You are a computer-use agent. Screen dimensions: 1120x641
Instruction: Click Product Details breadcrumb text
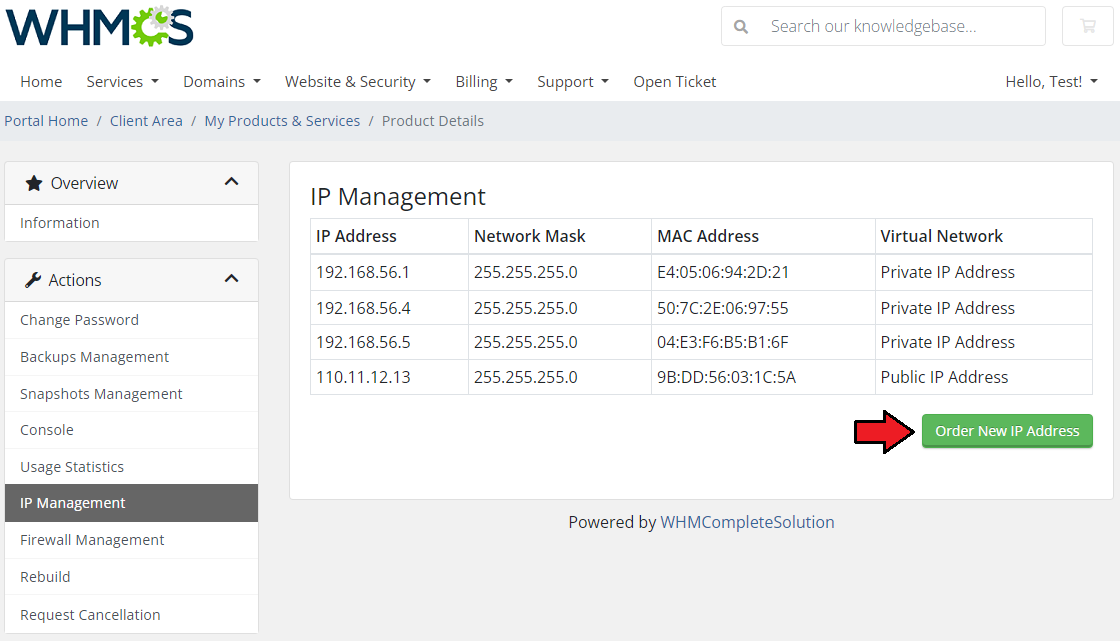[x=433, y=121]
